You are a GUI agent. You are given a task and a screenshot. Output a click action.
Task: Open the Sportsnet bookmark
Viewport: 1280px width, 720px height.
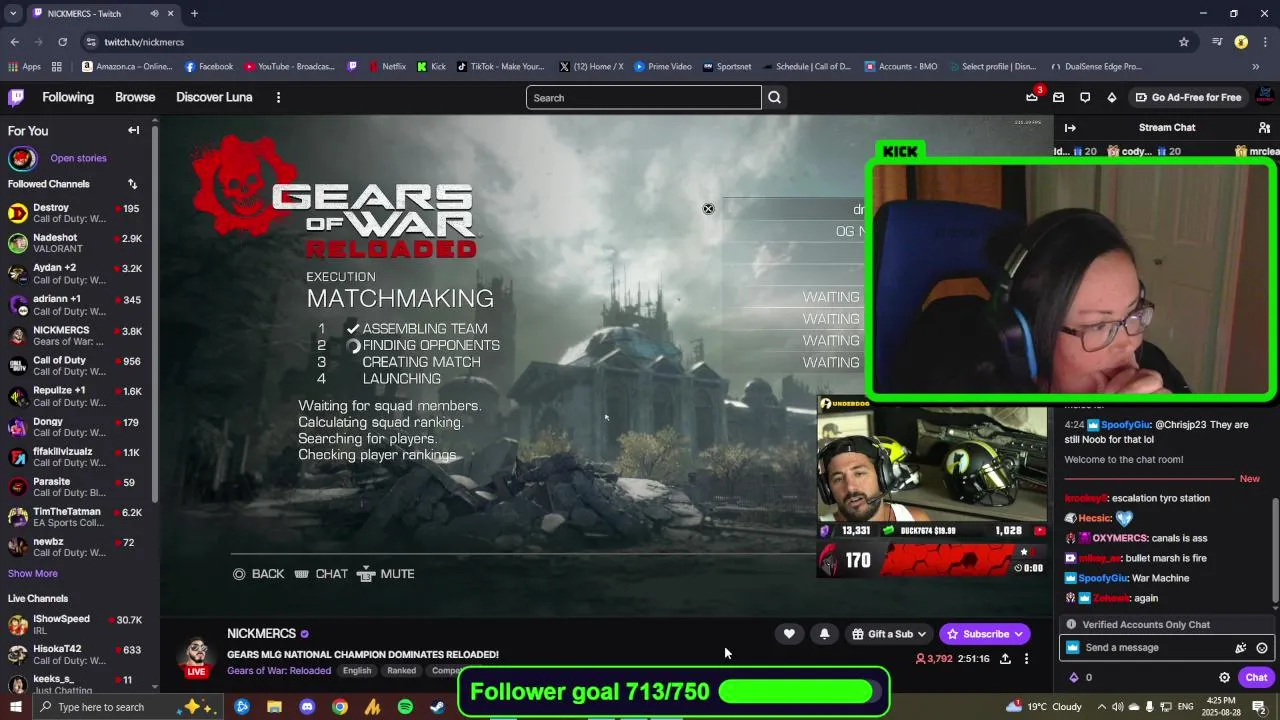727,67
